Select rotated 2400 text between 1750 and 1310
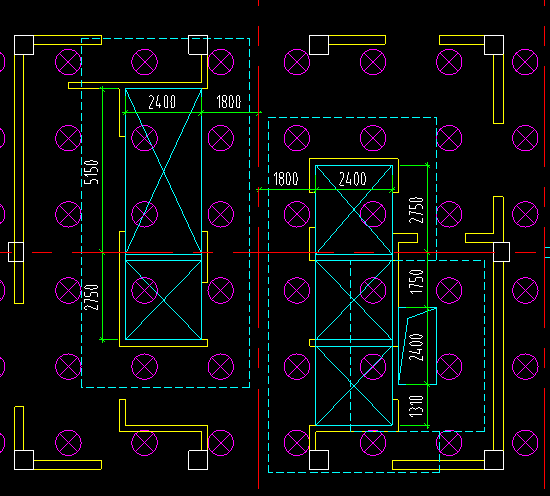The image size is (550, 496). (416, 348)
